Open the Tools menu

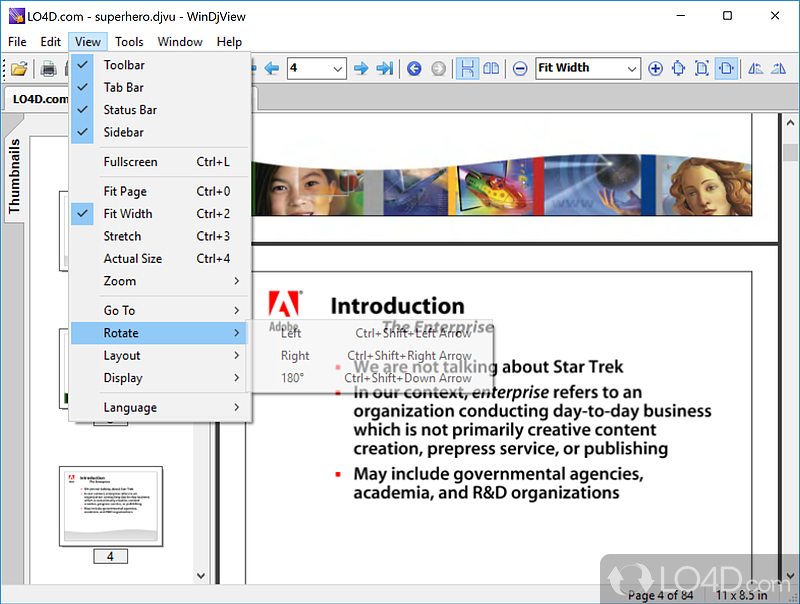click(129, 42)
